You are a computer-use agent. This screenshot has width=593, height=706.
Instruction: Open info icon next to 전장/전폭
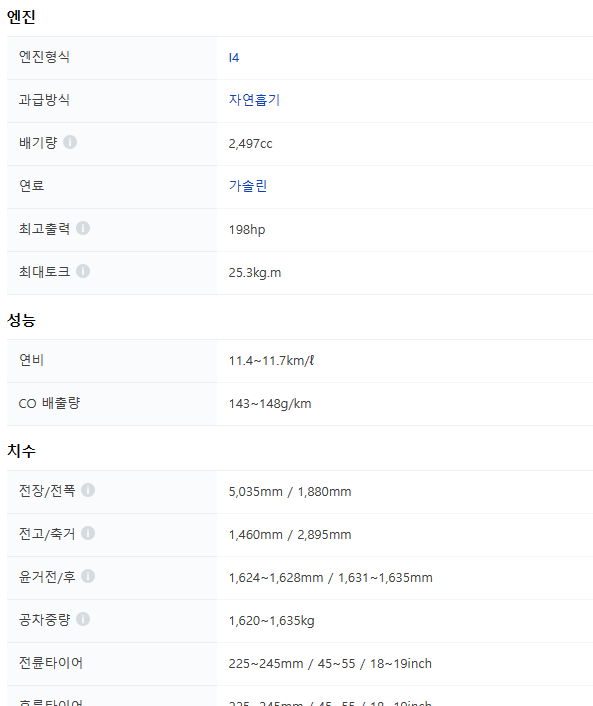[88, 490]
